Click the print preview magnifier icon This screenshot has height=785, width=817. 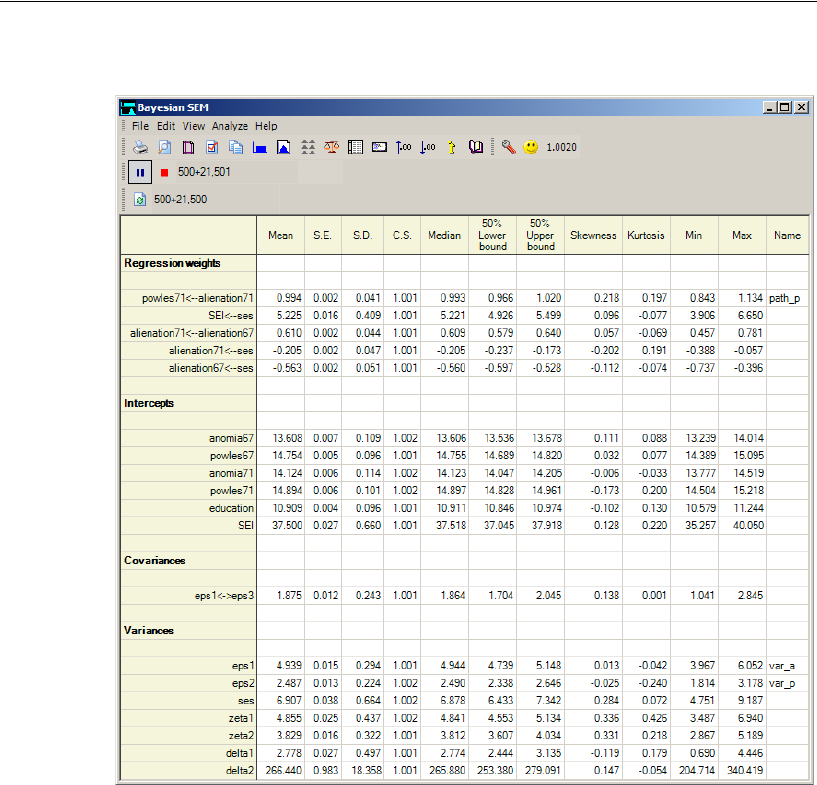[x=164, y=147]
